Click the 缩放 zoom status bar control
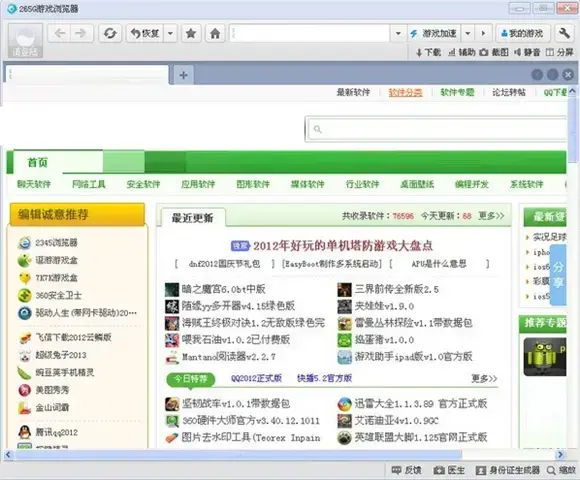This screenshot has width=580, height=480. coord(561,470)
